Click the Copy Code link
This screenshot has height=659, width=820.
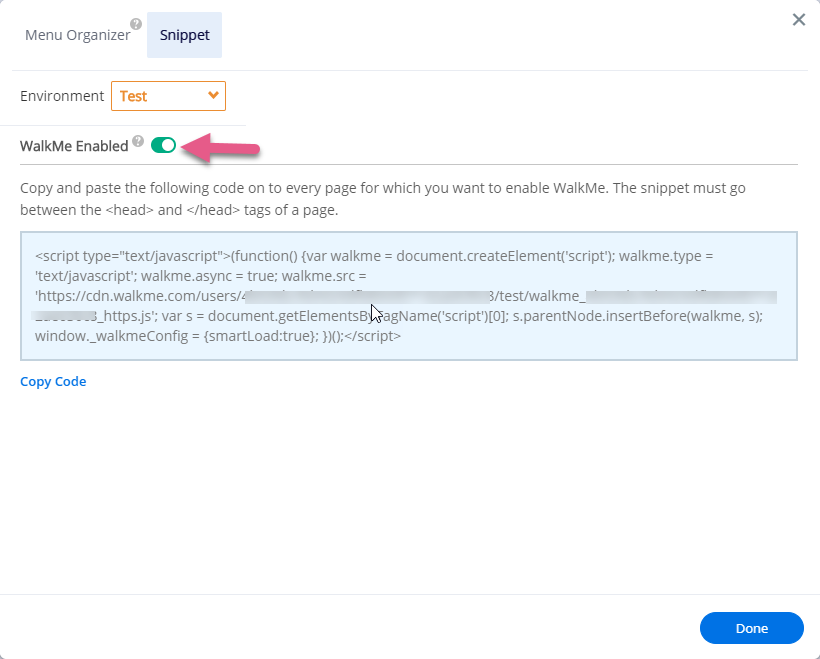click(x=53, y=381)
